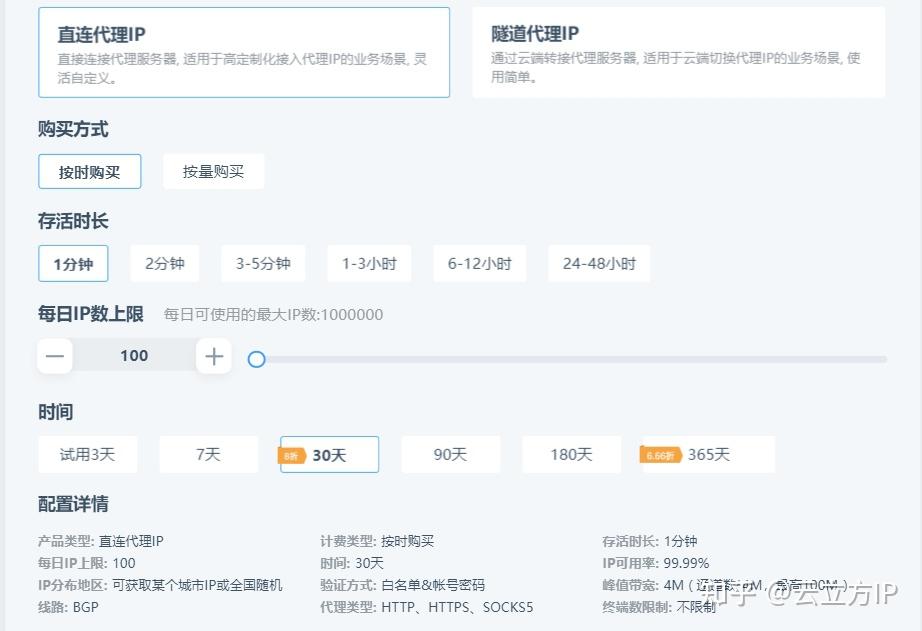
Task: Choose 按量购买 purchase mode
Action: coord(213,171)
